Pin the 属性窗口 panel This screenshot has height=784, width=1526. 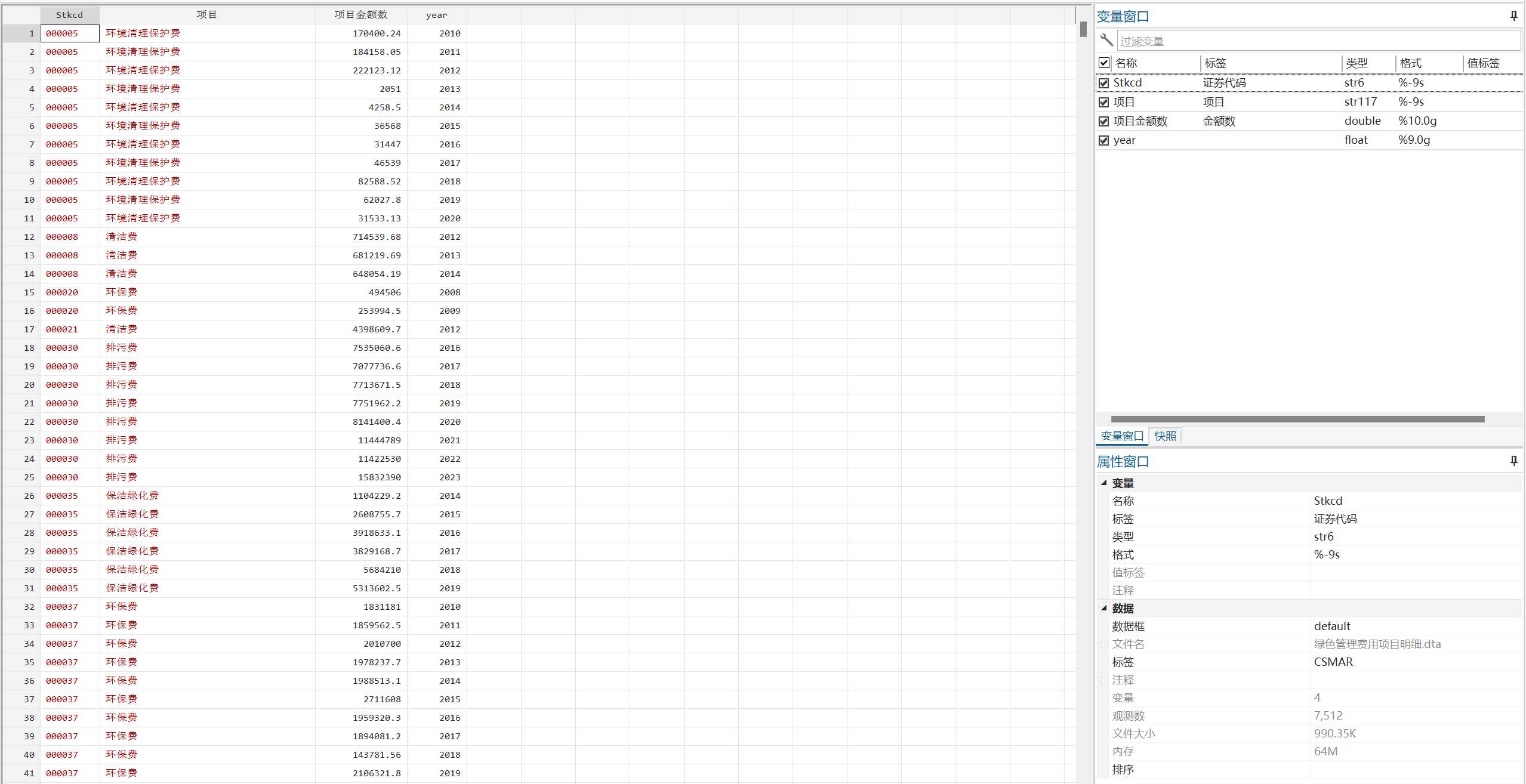1513,461
